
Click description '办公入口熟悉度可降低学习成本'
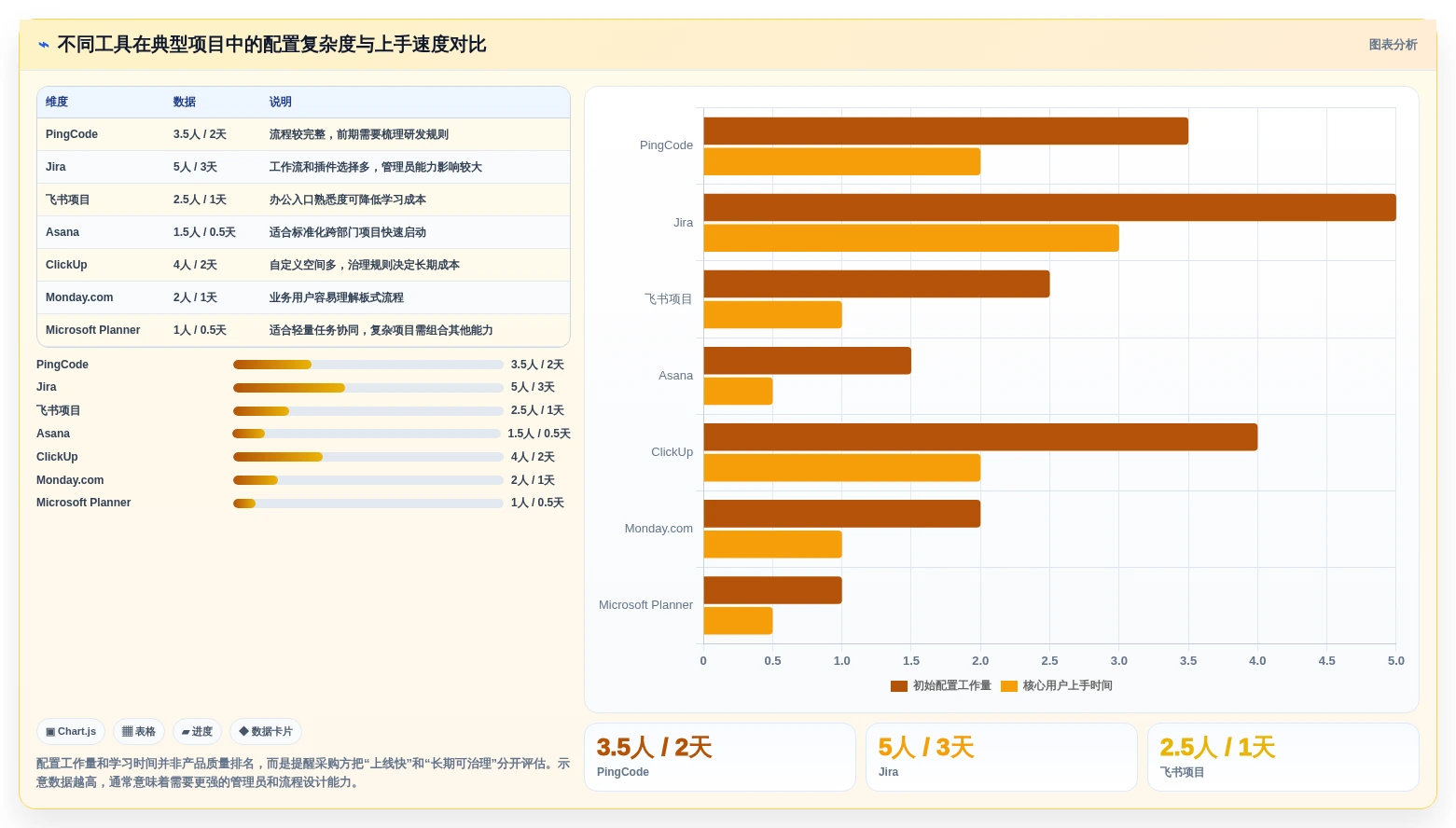pos(348,200)
